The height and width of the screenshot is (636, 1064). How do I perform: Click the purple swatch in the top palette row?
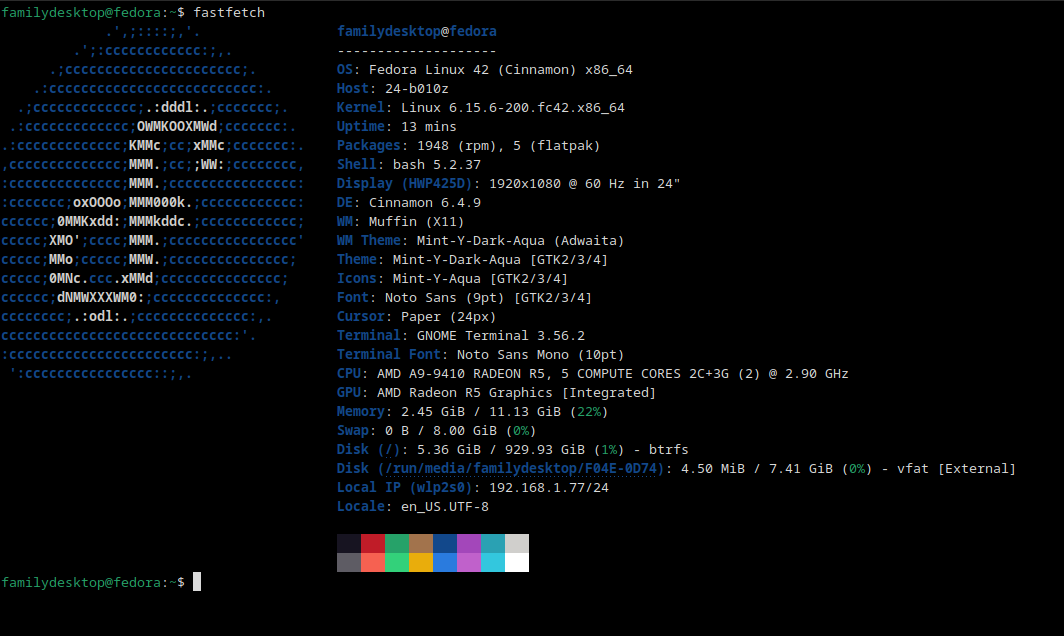pos(469,543)
